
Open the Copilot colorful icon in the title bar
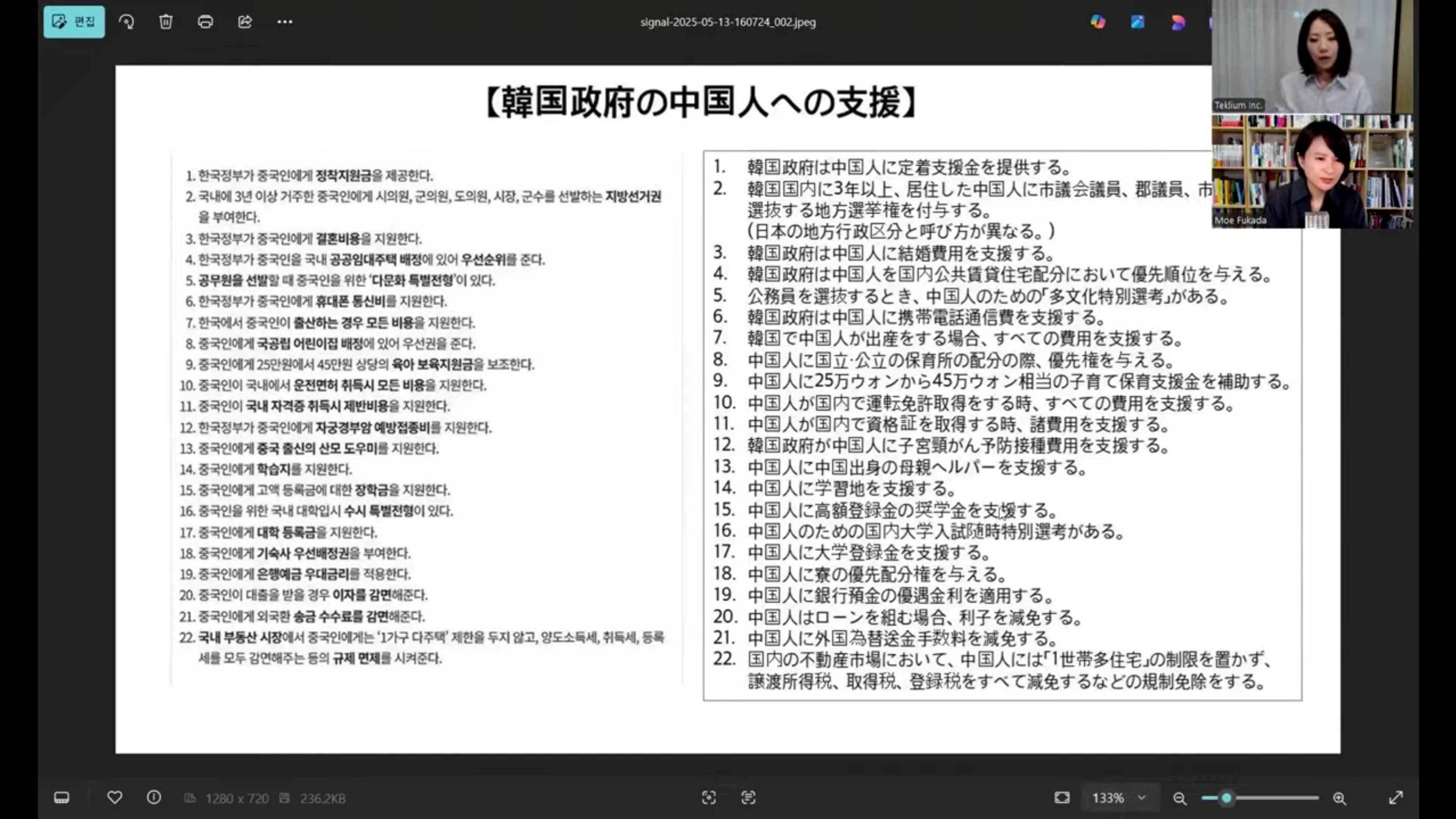[x=1098, y=22]
